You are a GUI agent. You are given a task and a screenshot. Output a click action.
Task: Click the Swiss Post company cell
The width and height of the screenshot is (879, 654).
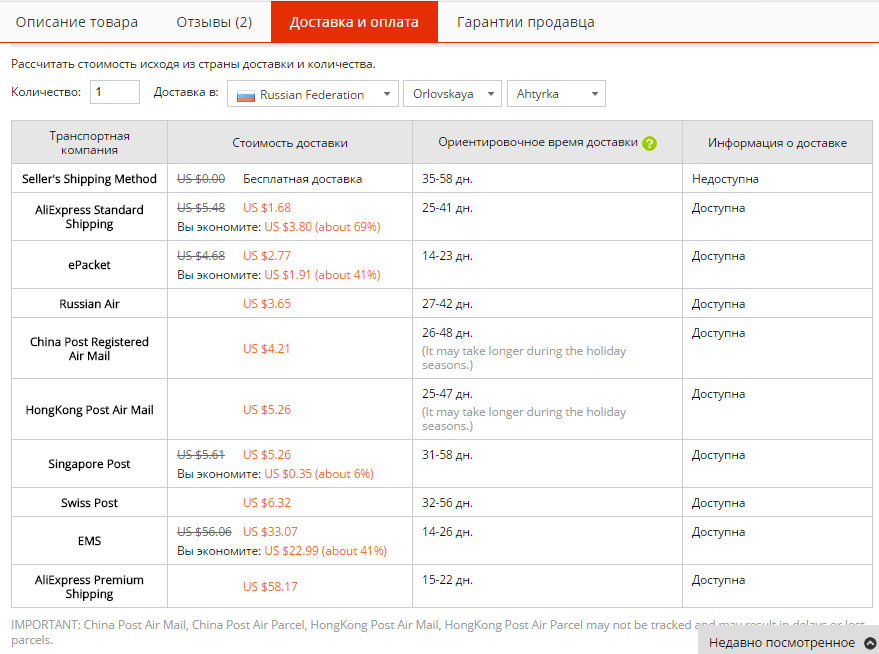[x=89, y=503]
